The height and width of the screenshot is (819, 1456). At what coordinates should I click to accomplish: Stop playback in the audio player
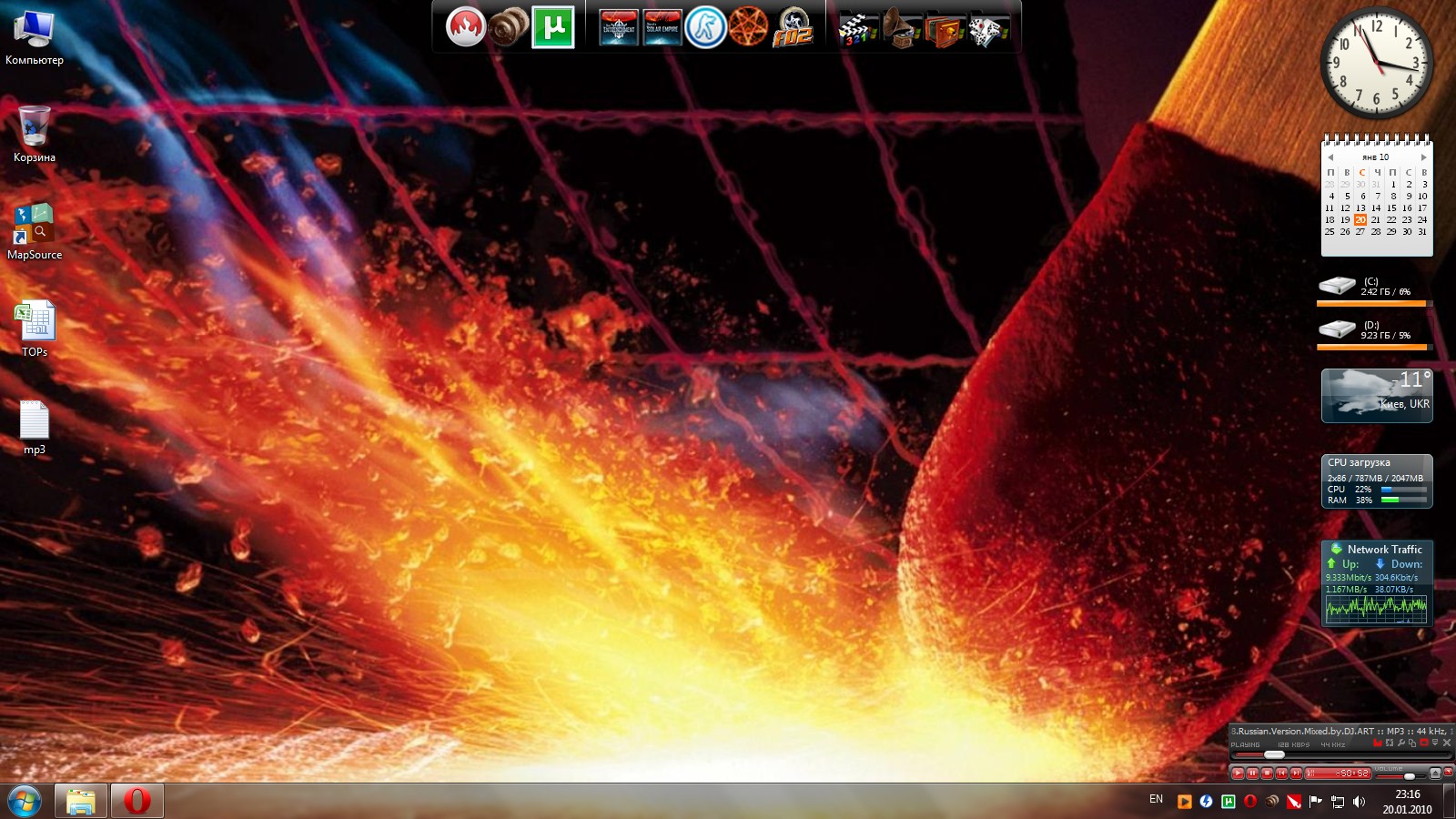pos(1267,773)
